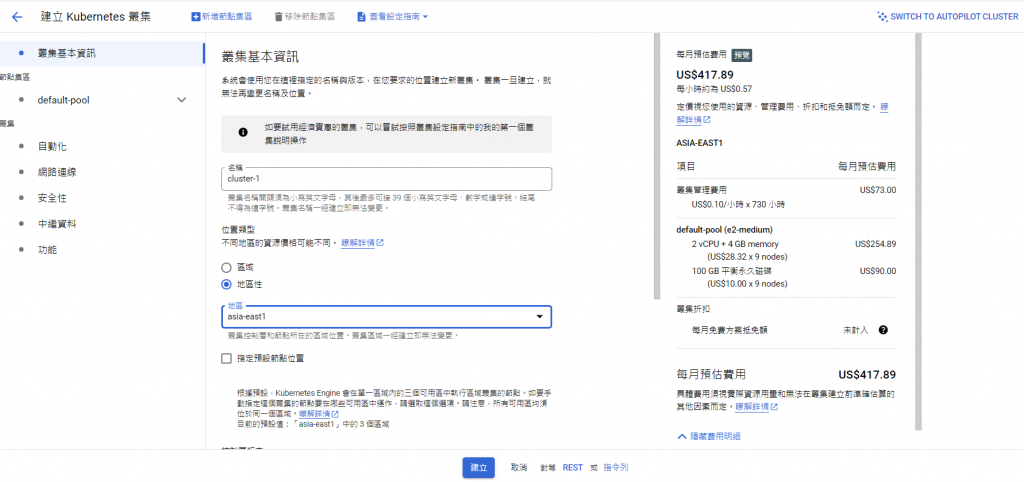
Task: Open 網路連線 section
Action: click(57, 172)
